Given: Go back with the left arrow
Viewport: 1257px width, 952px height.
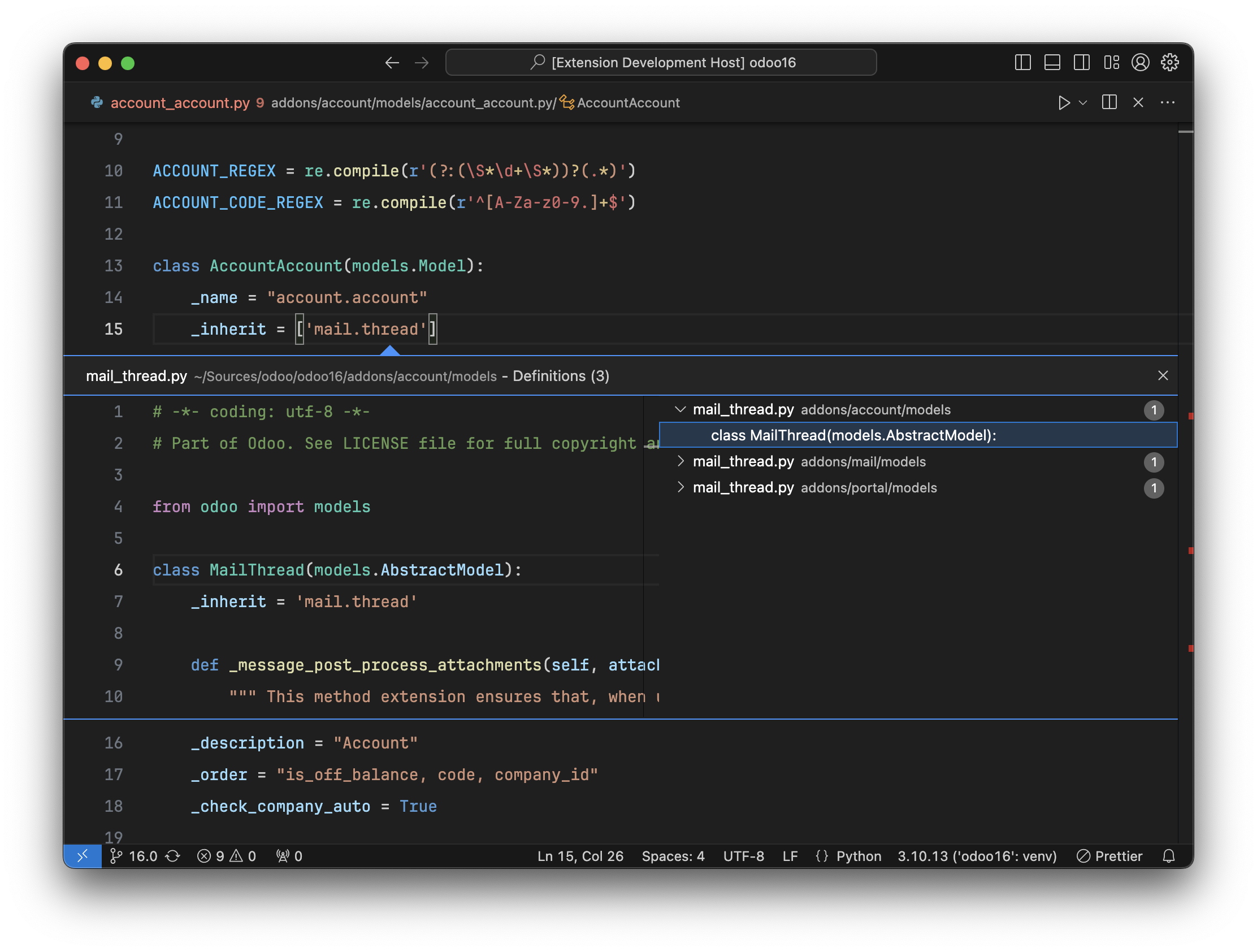Looking at the screenshot, I should point(392,63).
